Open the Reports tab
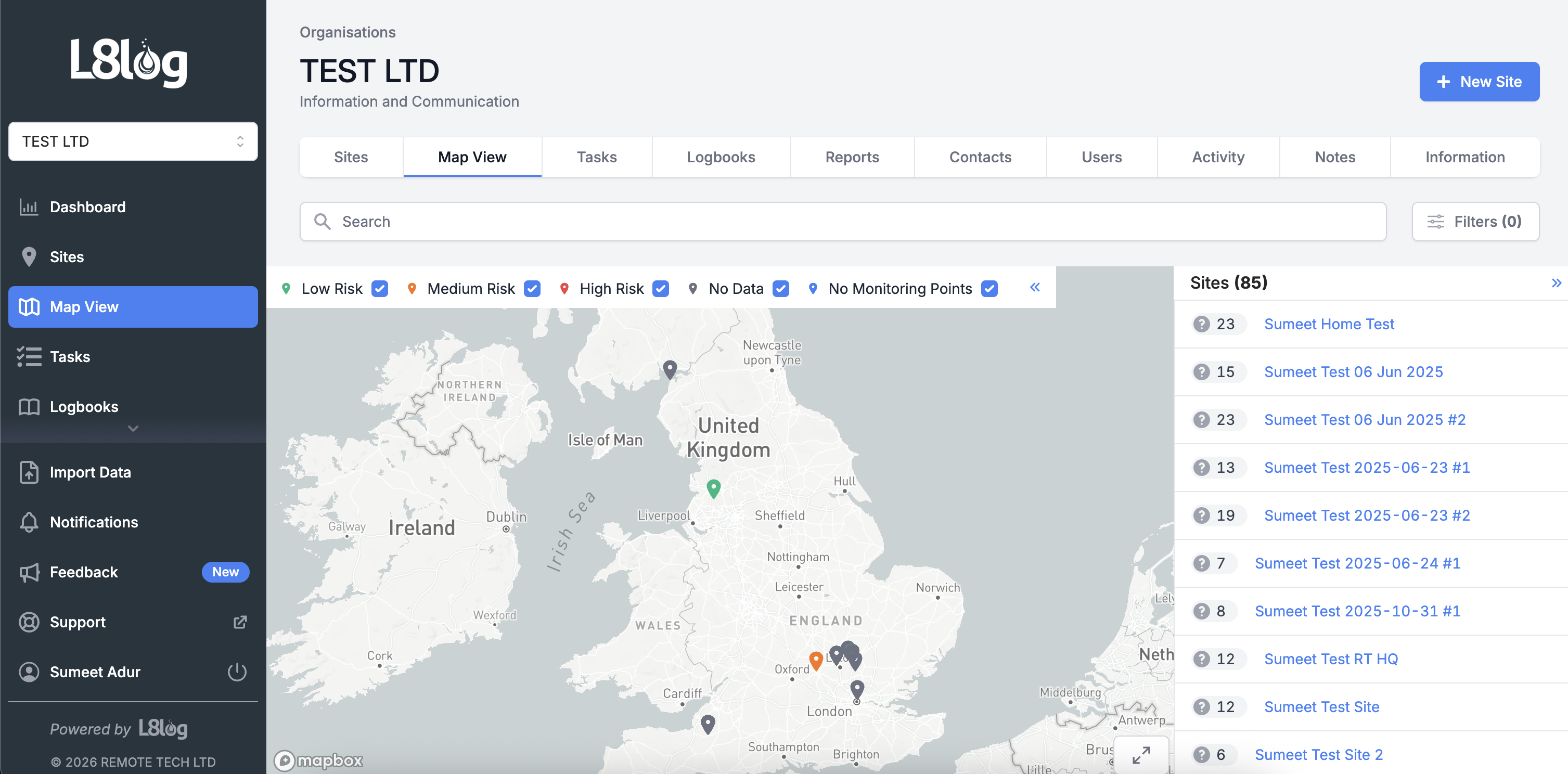Image resolution: width=1568 pixels, height=774 pixels. [x=852, y=157]
